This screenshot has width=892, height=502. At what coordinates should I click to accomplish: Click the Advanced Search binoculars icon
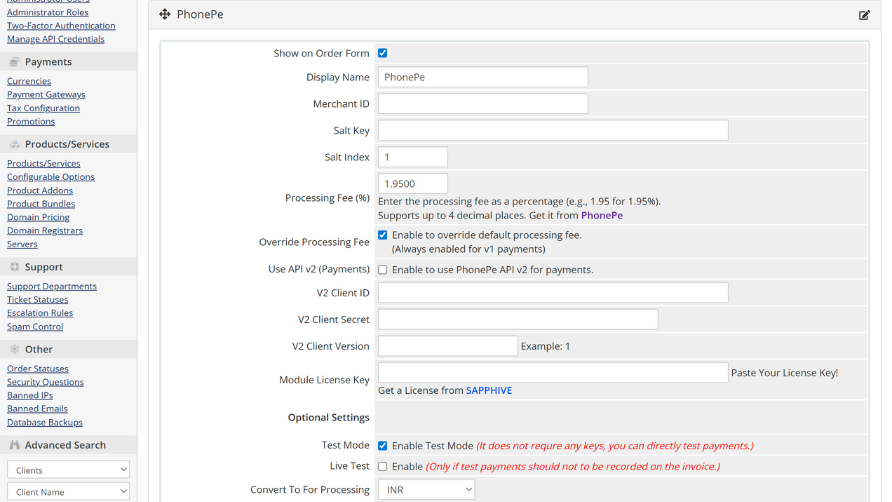14,445
